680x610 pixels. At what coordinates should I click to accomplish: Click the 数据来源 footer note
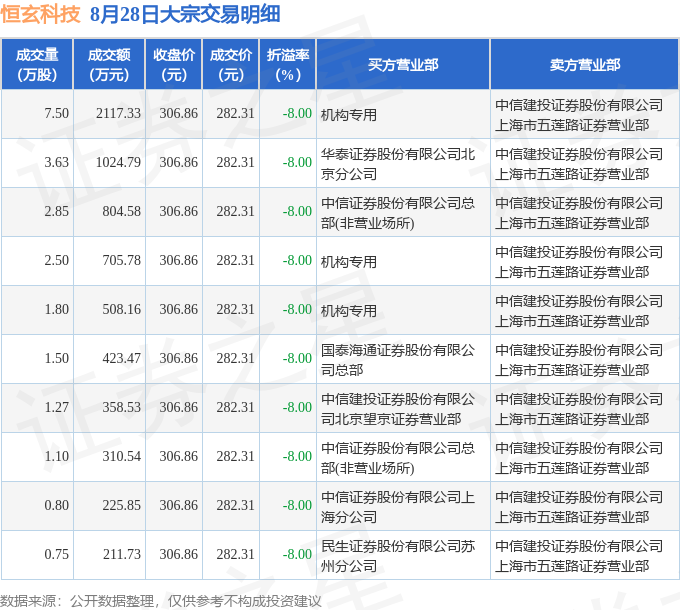(x=160, y=601)
